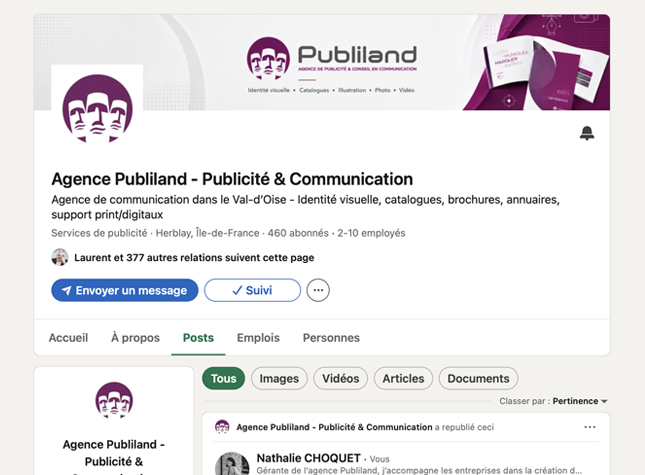Click the large Publiland profile logo

97,109
